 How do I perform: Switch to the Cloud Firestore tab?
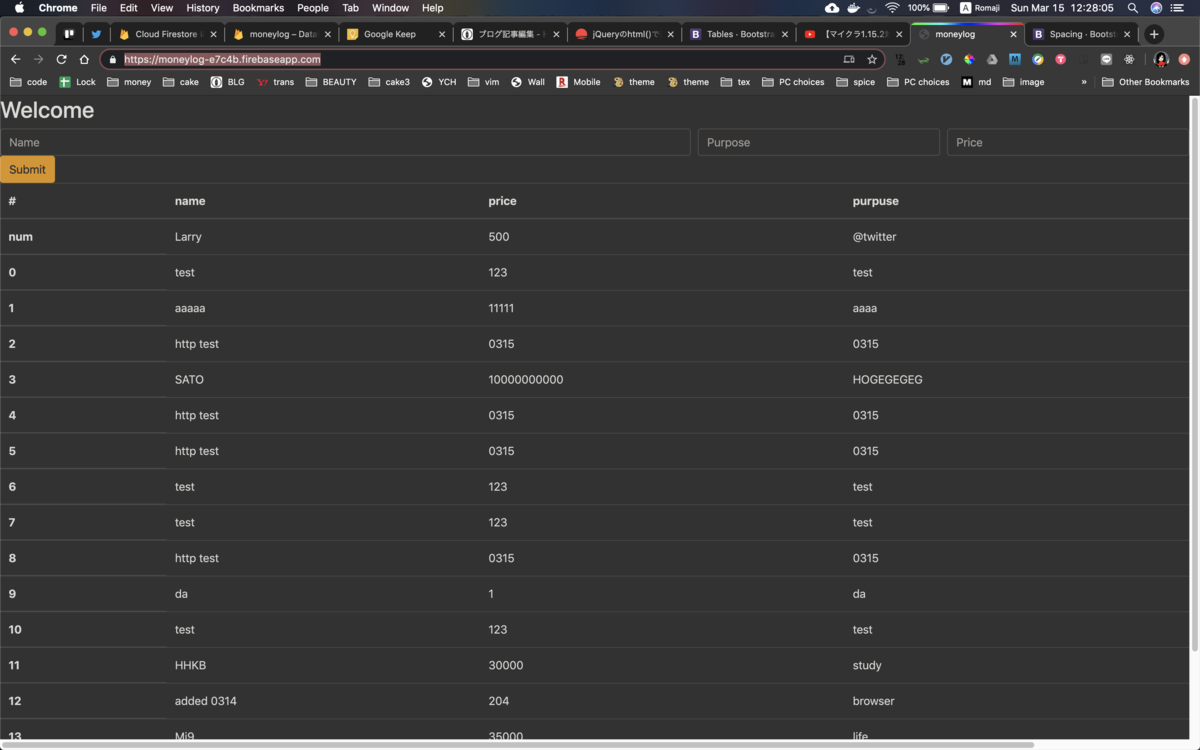pos(166,34)
